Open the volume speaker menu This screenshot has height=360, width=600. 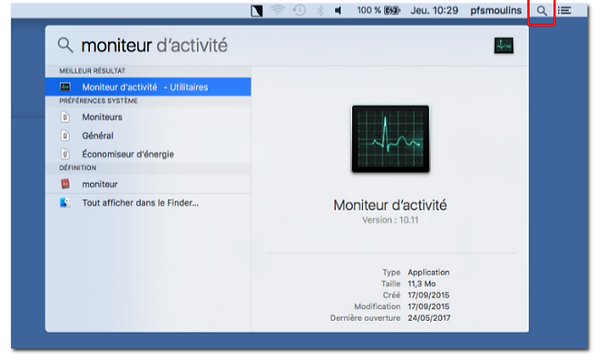pyautogui.click(x=338, y=10)
